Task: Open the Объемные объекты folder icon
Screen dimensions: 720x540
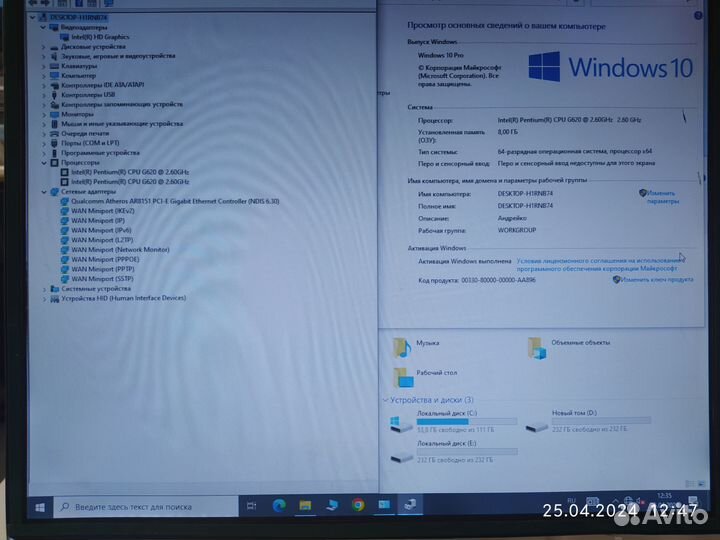Action: point(537,348)
